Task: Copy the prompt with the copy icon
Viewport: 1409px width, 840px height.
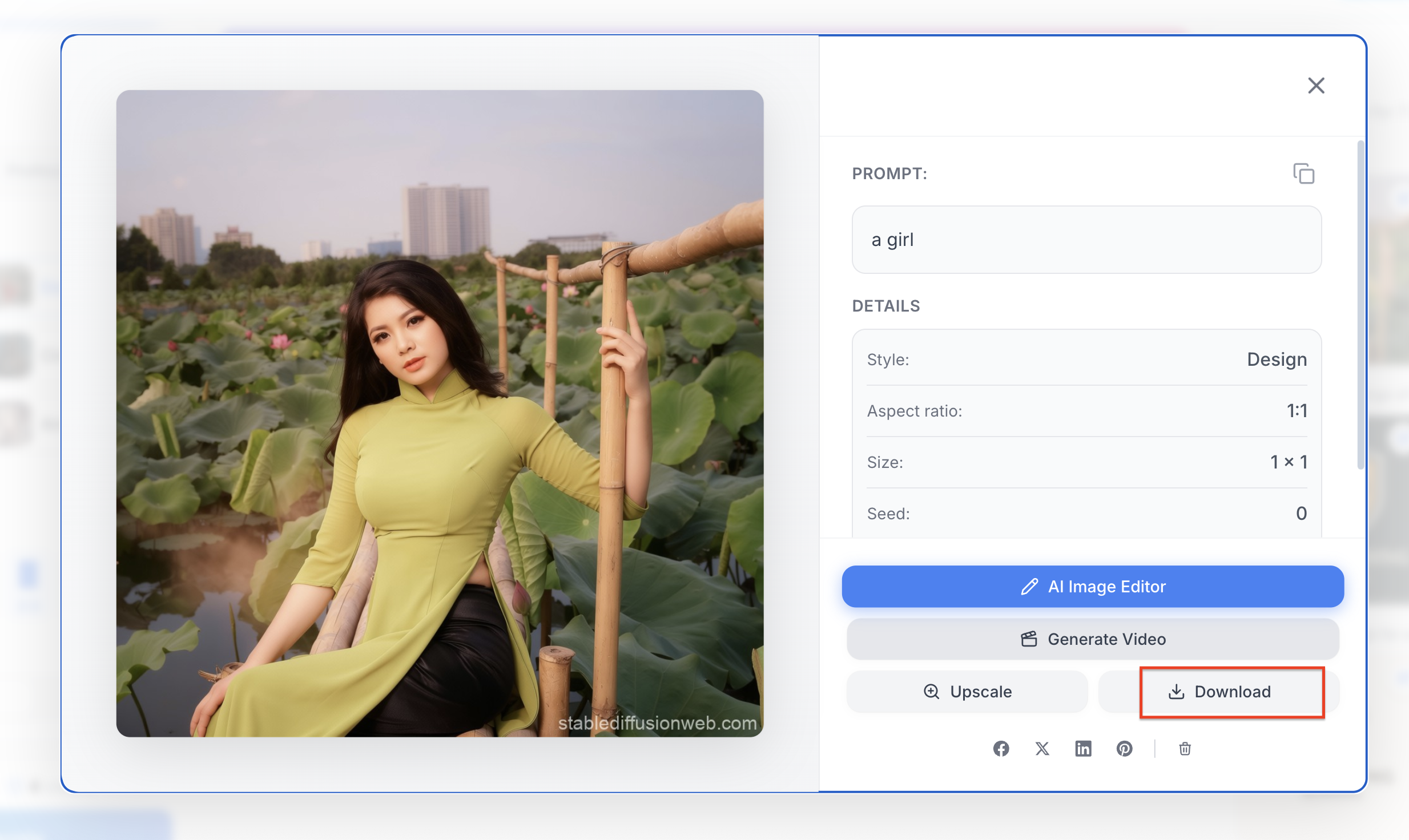Action: click(1303, 173)
